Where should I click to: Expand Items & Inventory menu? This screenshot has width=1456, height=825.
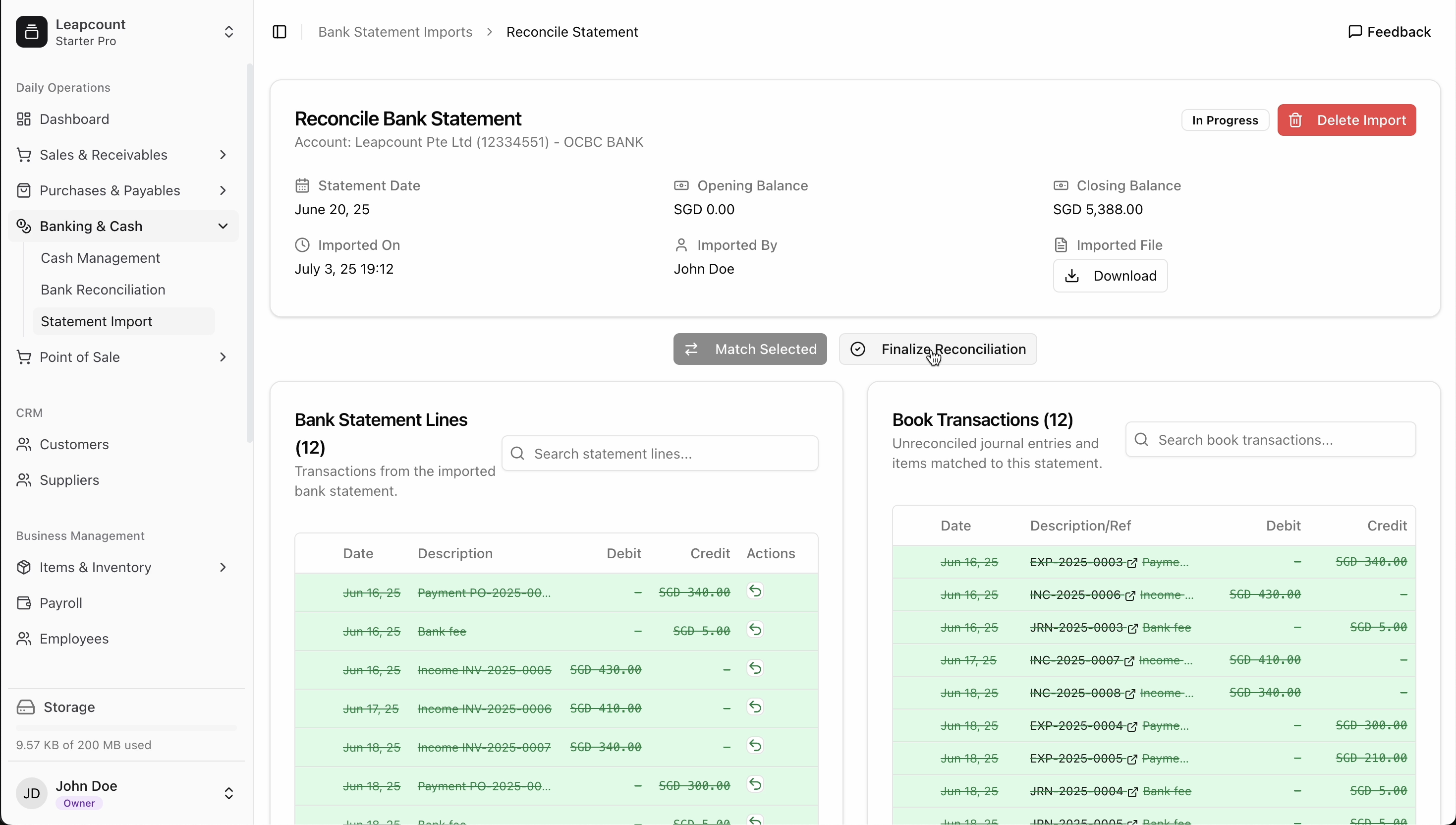click(x=123, y=567)
